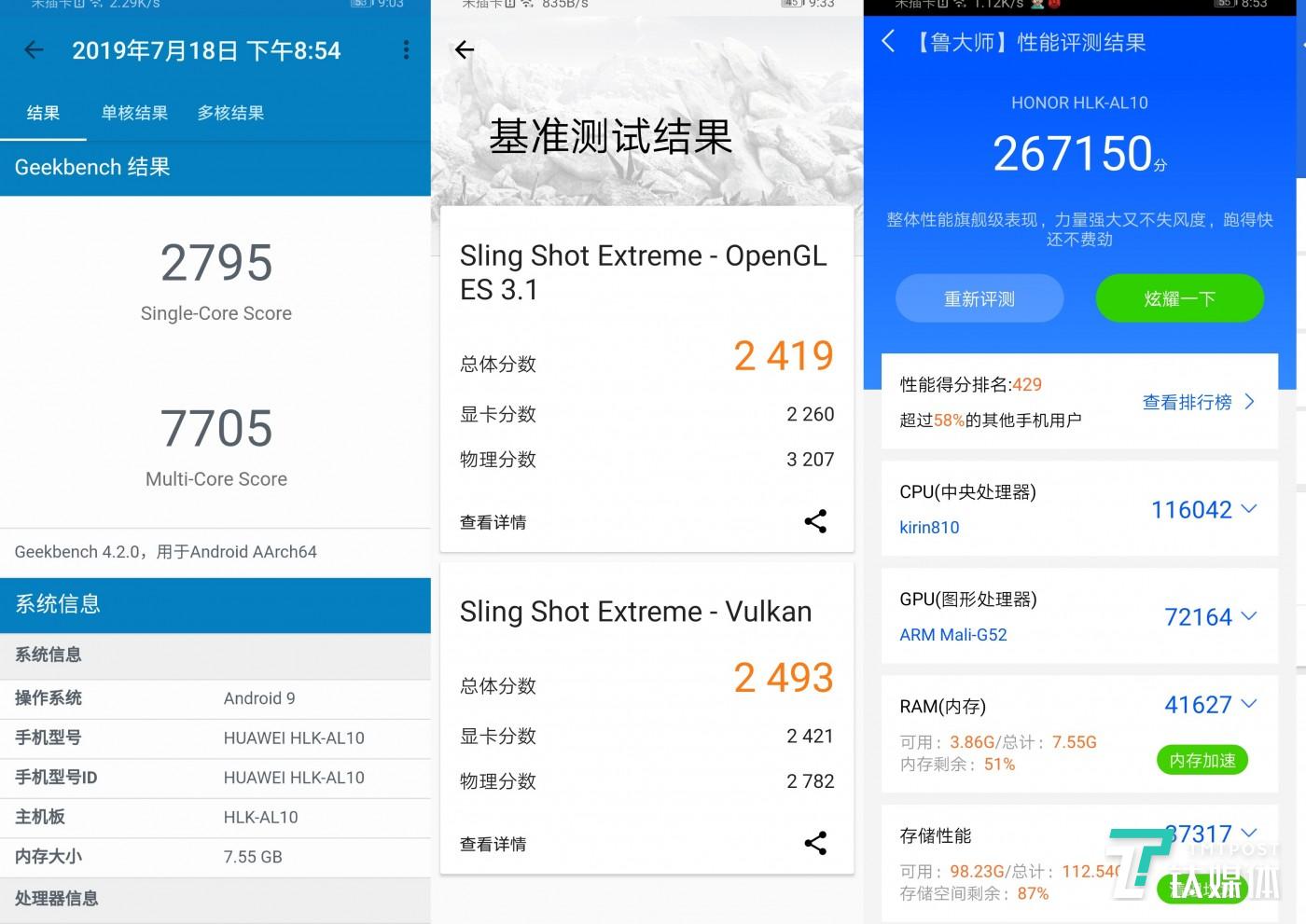Tap the 炫耀一下 button

click(1179, 298)
